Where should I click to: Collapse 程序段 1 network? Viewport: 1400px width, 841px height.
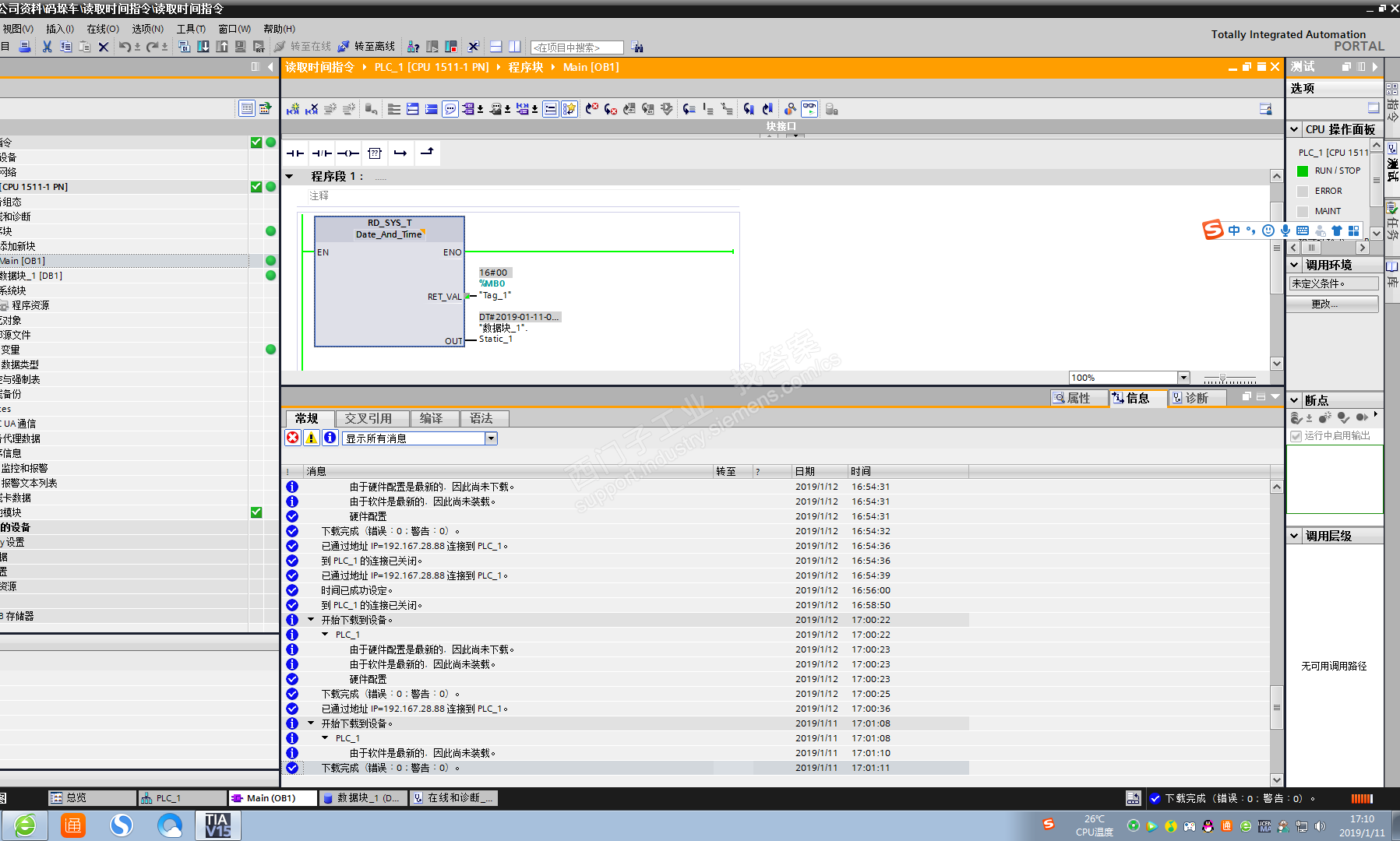290,177
